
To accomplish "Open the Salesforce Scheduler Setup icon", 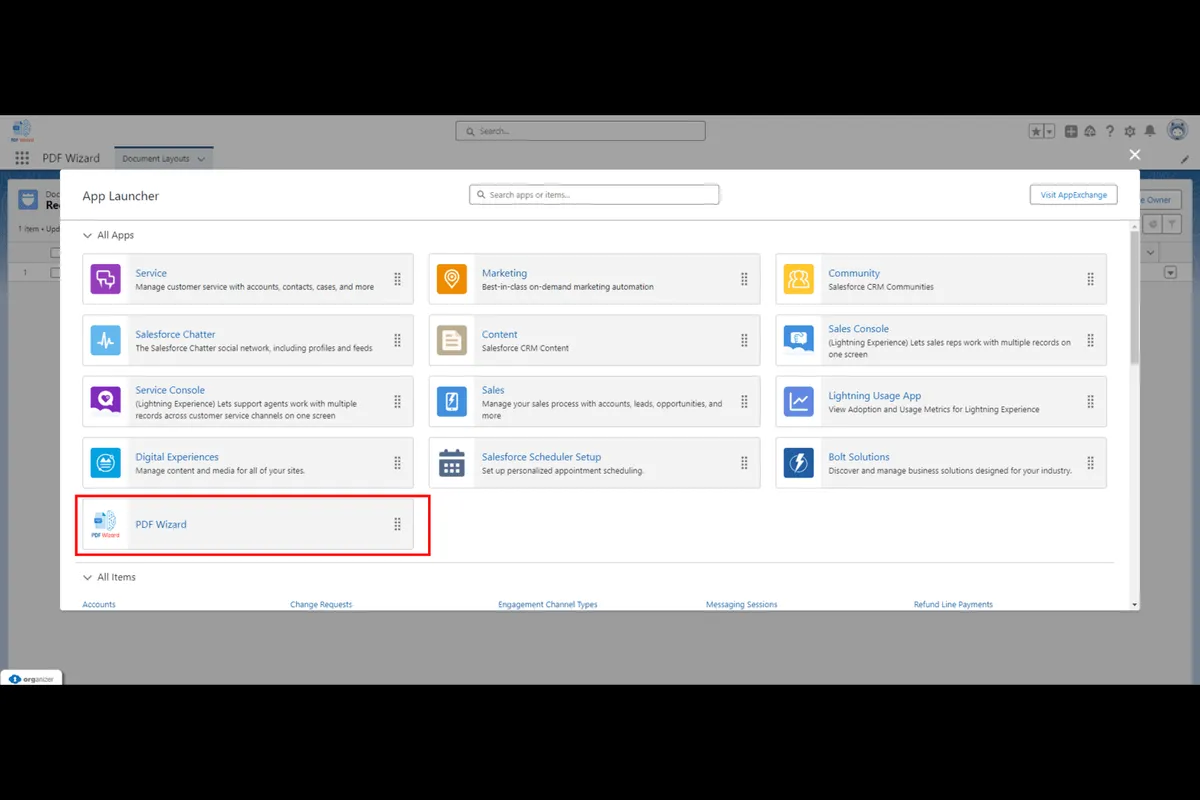I will pyautogui.click(x=452, y=463).
